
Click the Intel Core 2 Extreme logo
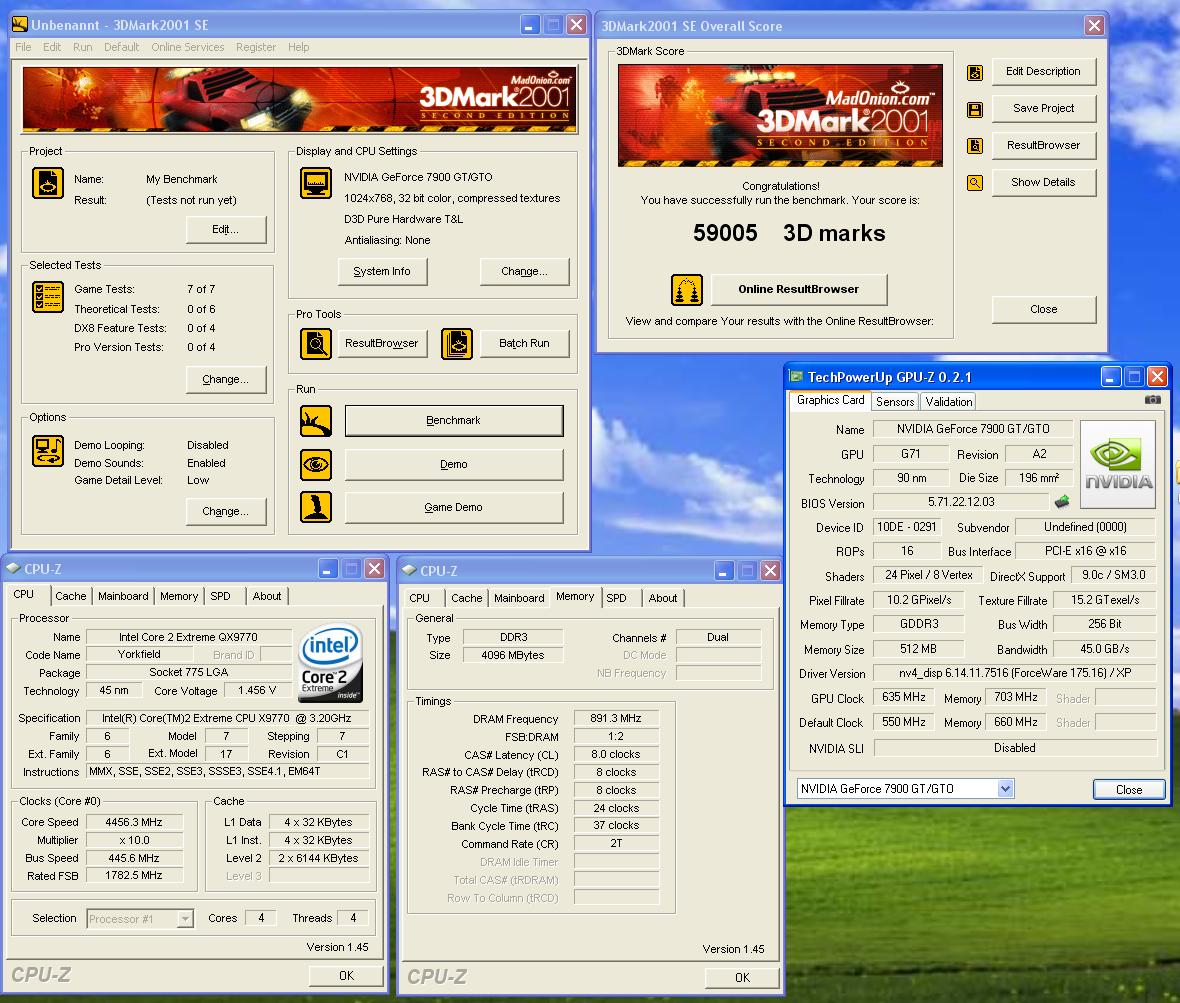[331, 663]
